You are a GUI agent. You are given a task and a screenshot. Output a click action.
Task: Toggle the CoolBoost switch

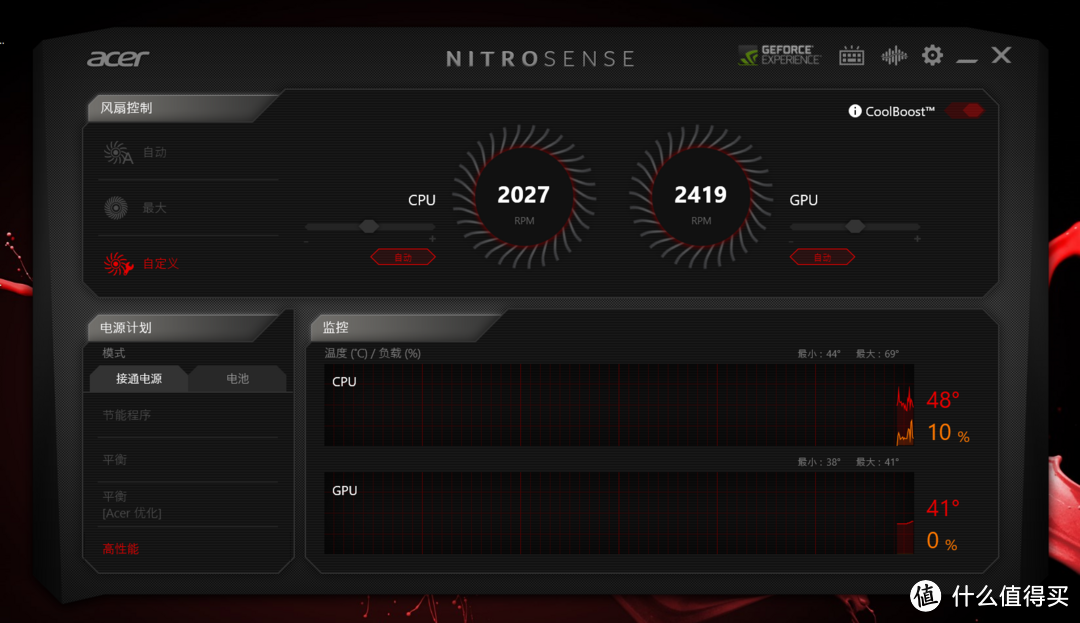(964, 110)
